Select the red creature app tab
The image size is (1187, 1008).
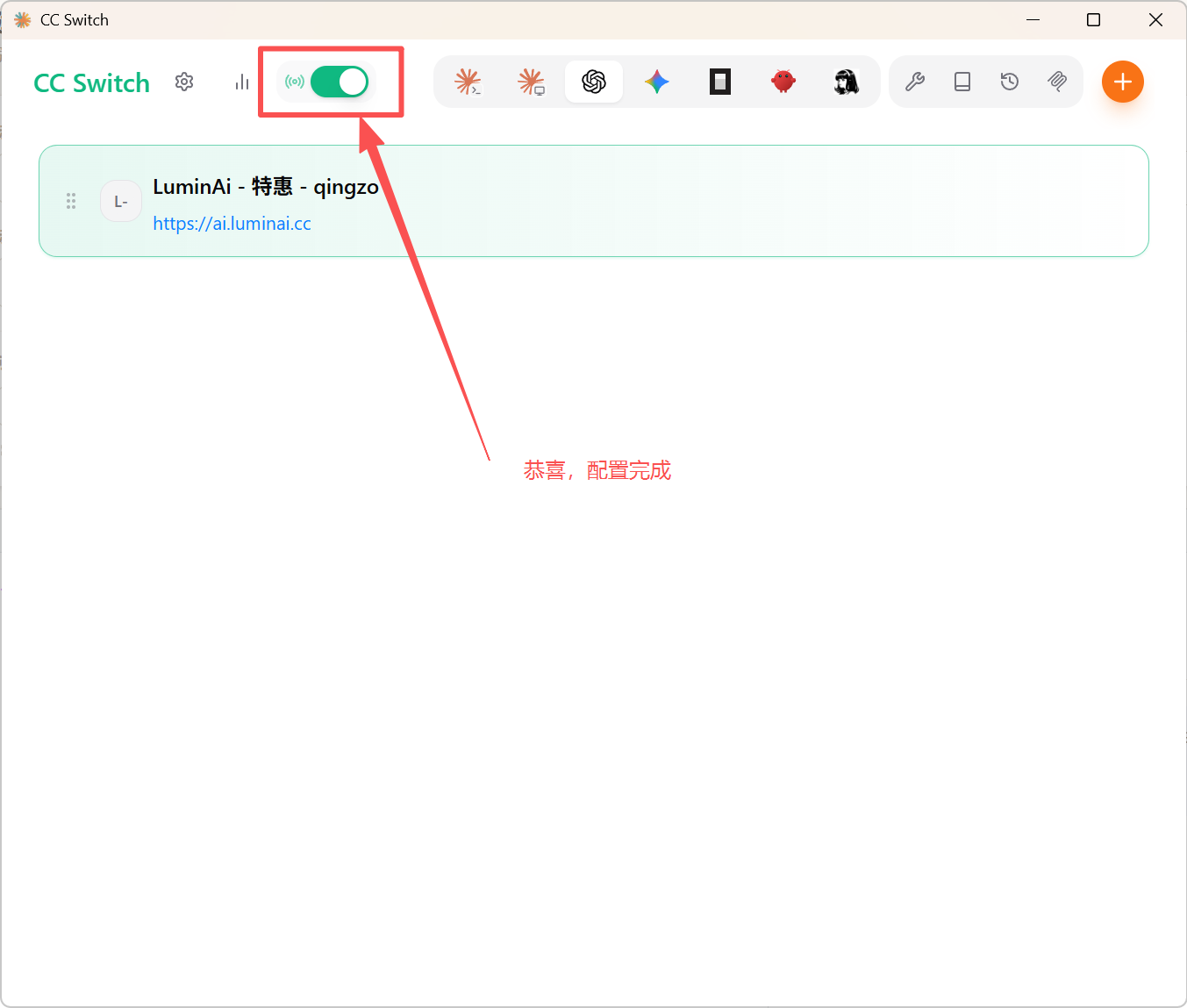pos(783,82)
